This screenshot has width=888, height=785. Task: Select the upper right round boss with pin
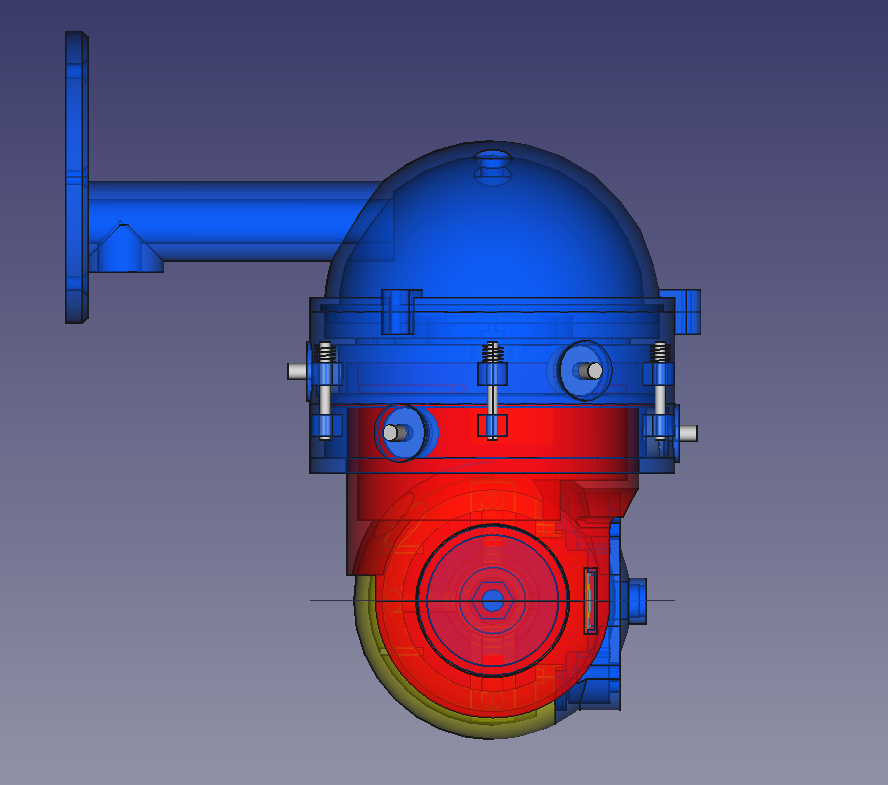pyautogui.click(x=585, y=371)
